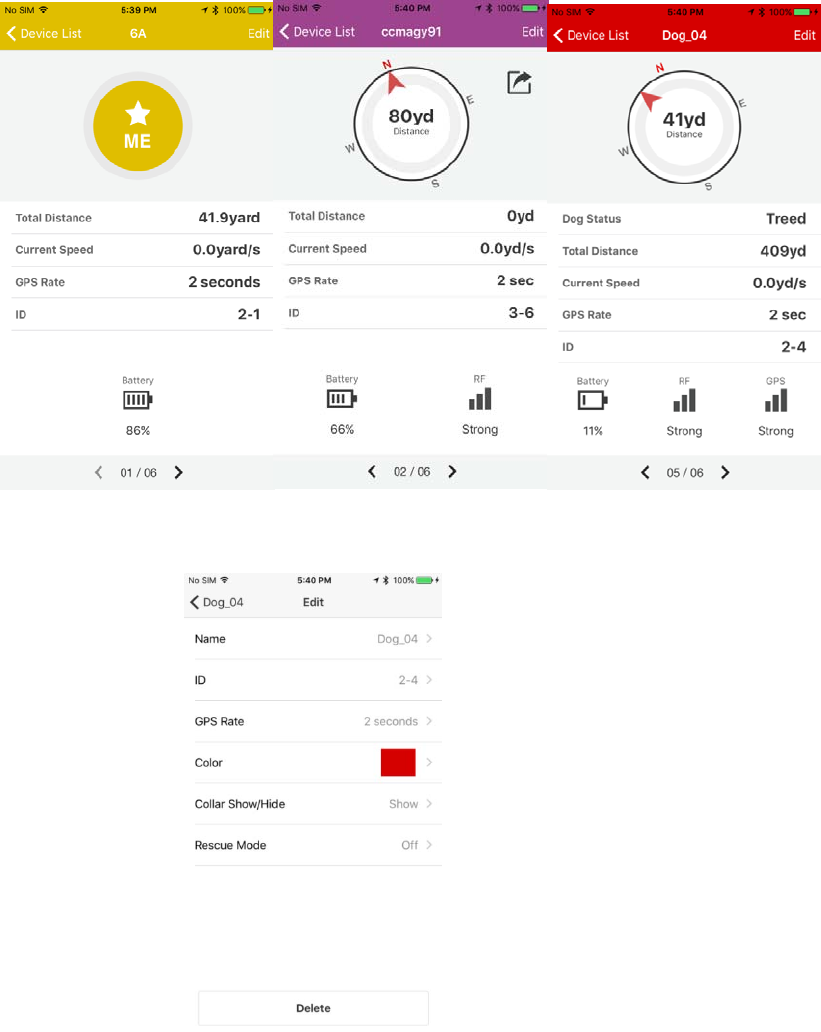
Task: Tap battery icon showing 11%
Action: click(593, 400)
